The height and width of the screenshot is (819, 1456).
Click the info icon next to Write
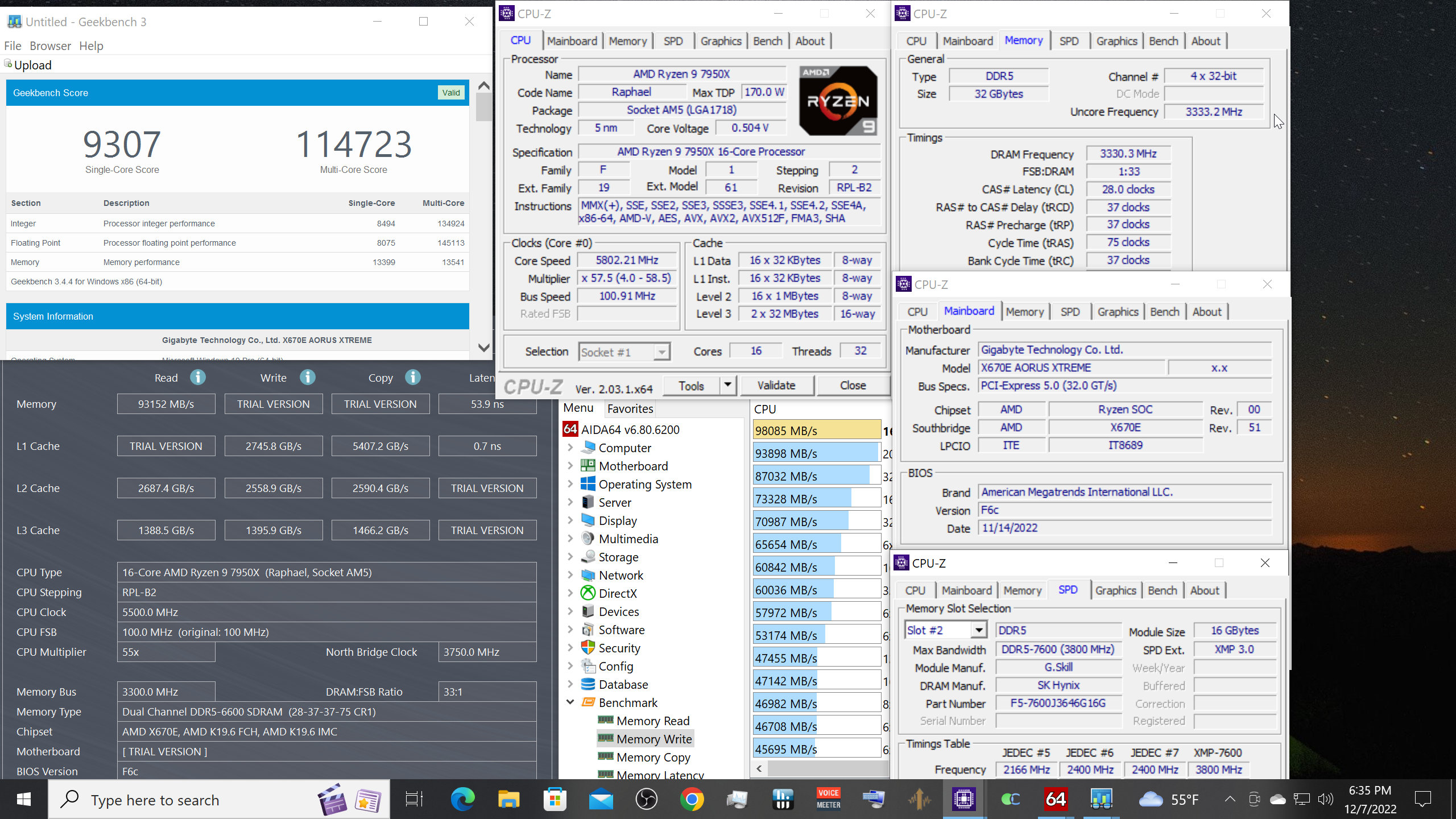click(308, 378)
